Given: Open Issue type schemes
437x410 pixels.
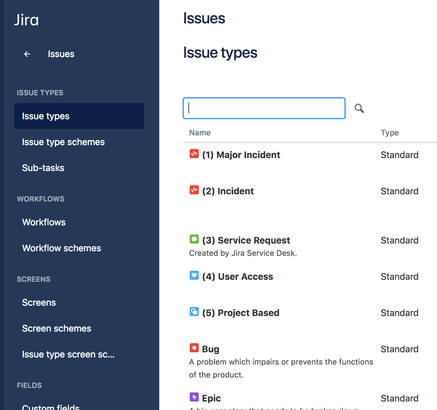Looking at the screenshot, I should [x=63, y=142].
